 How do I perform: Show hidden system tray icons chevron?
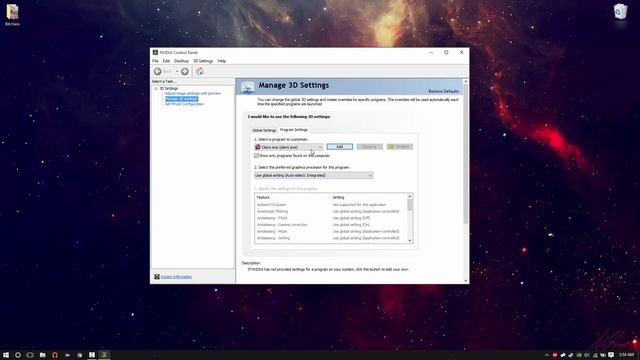tap(547, 355)
